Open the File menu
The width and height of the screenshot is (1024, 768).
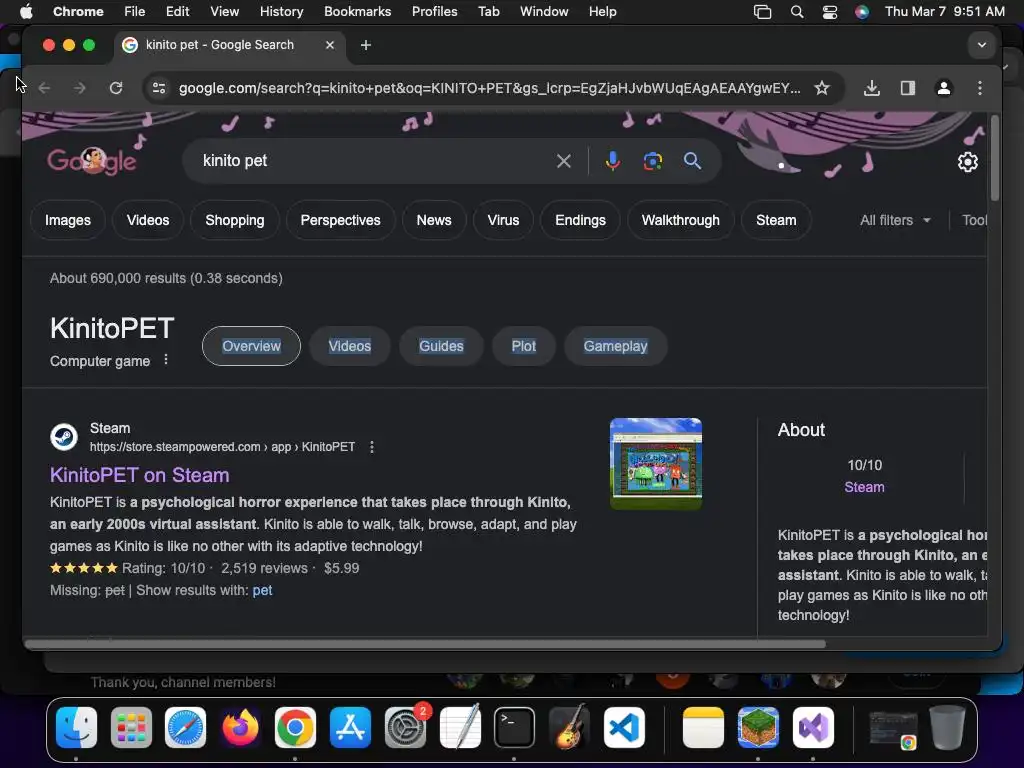pyautogui.click(x=135, y=12)
